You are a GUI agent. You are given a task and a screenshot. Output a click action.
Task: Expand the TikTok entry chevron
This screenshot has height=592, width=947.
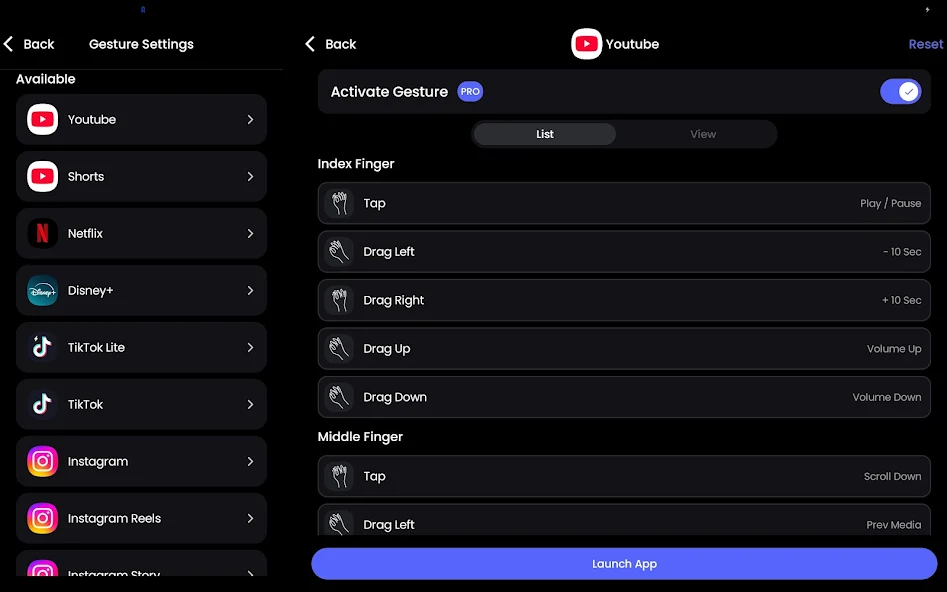coord(250,405)
